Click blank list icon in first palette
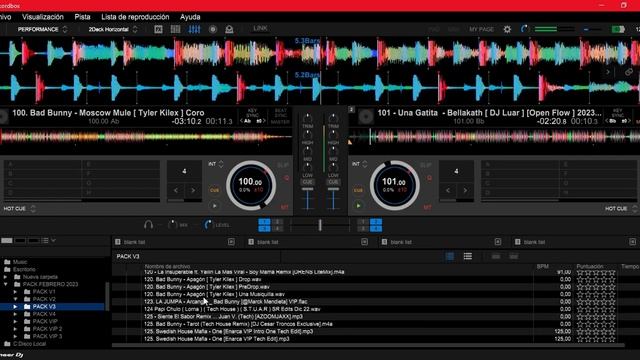640x360 pixels. (x=118, y=242)
